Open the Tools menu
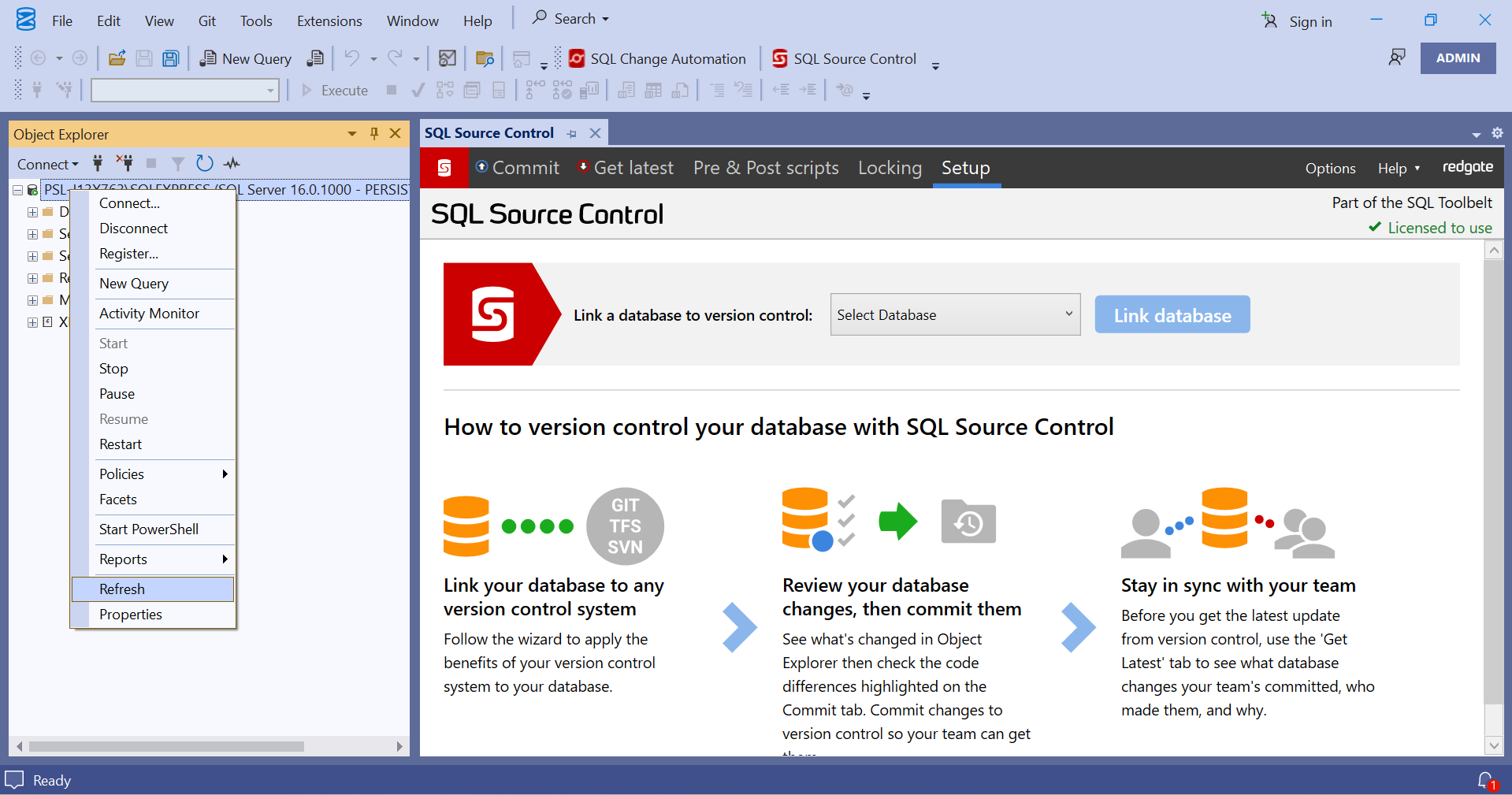 click(x=256, y=20)
